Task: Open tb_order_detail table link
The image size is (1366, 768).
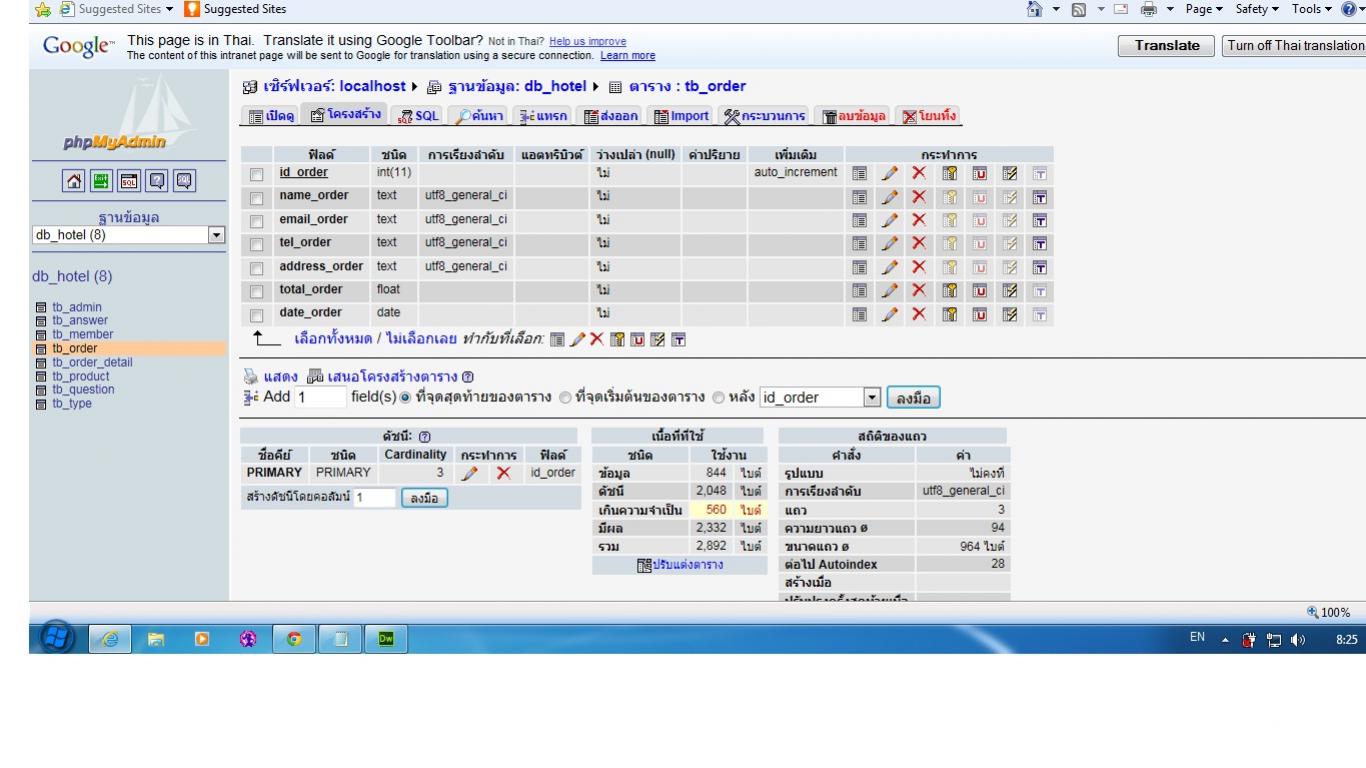Action: 92,362
